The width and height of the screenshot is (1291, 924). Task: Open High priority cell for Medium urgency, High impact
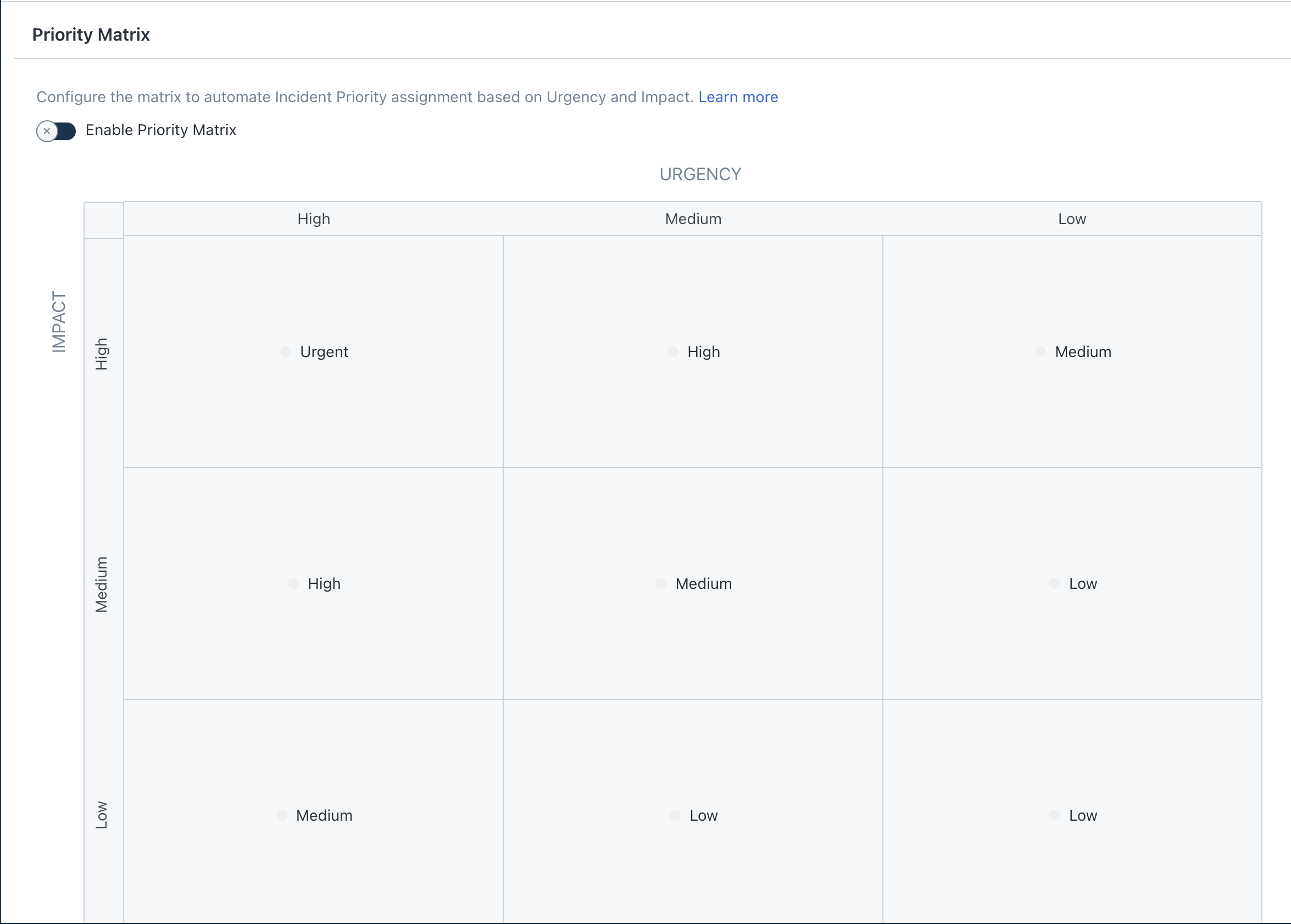(x=703, y=352)
